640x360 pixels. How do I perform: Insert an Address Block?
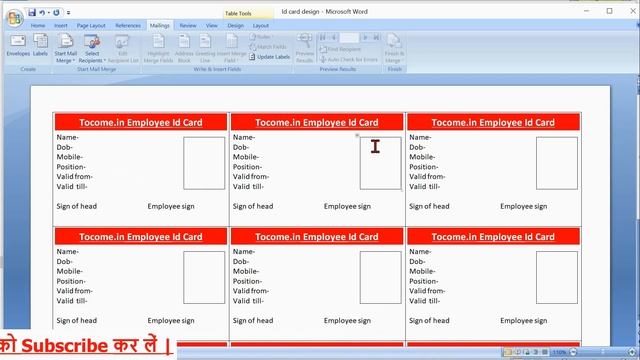pos(184,49)
